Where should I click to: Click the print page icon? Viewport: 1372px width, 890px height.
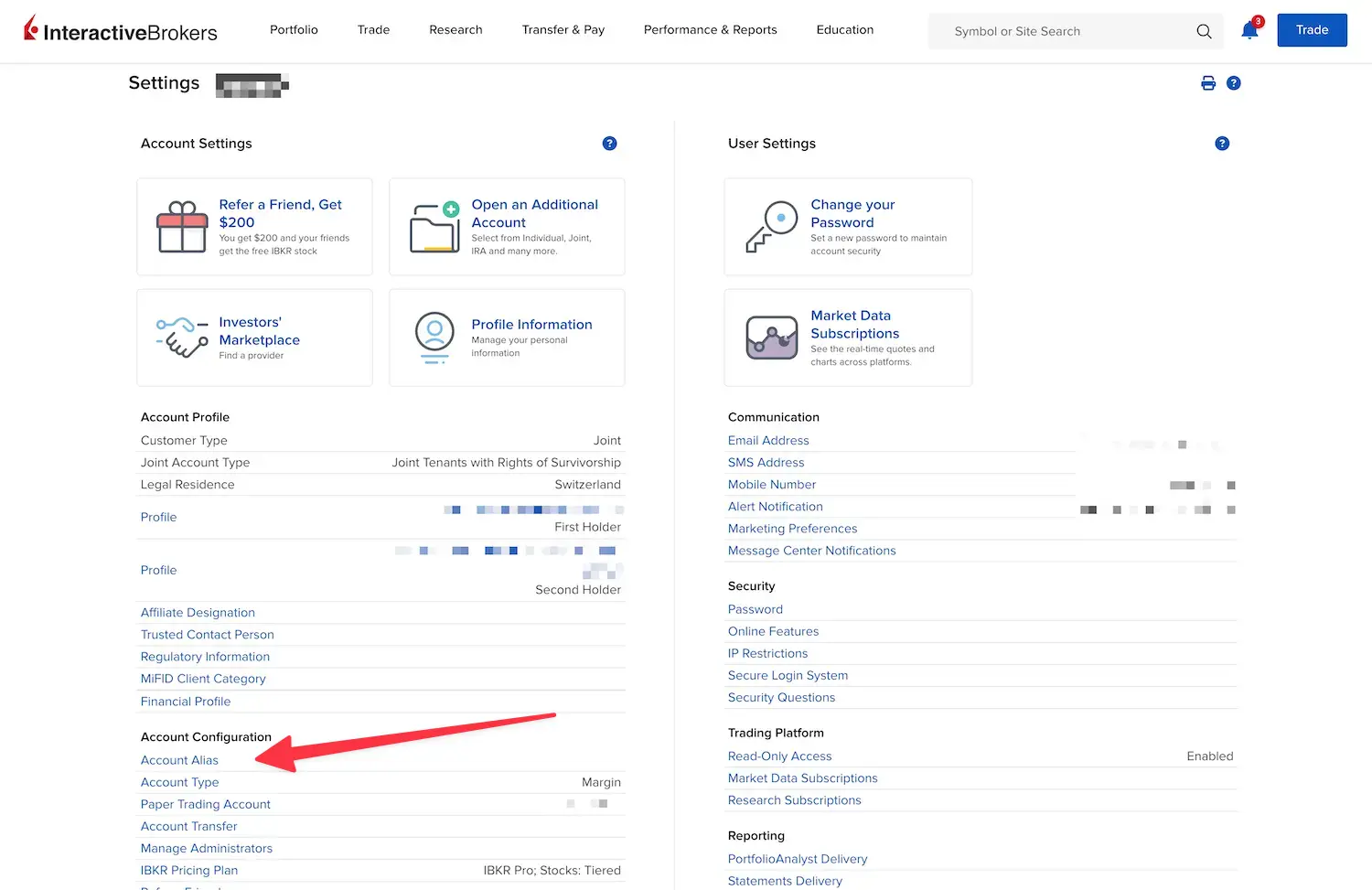point(1208,83)
